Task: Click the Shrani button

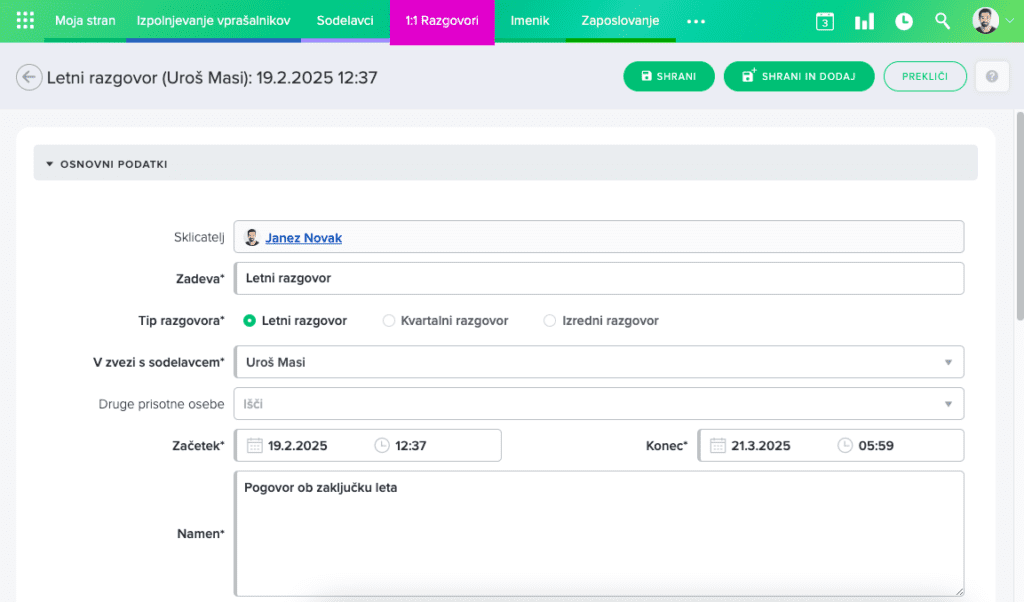Action: tap(668, 77)
